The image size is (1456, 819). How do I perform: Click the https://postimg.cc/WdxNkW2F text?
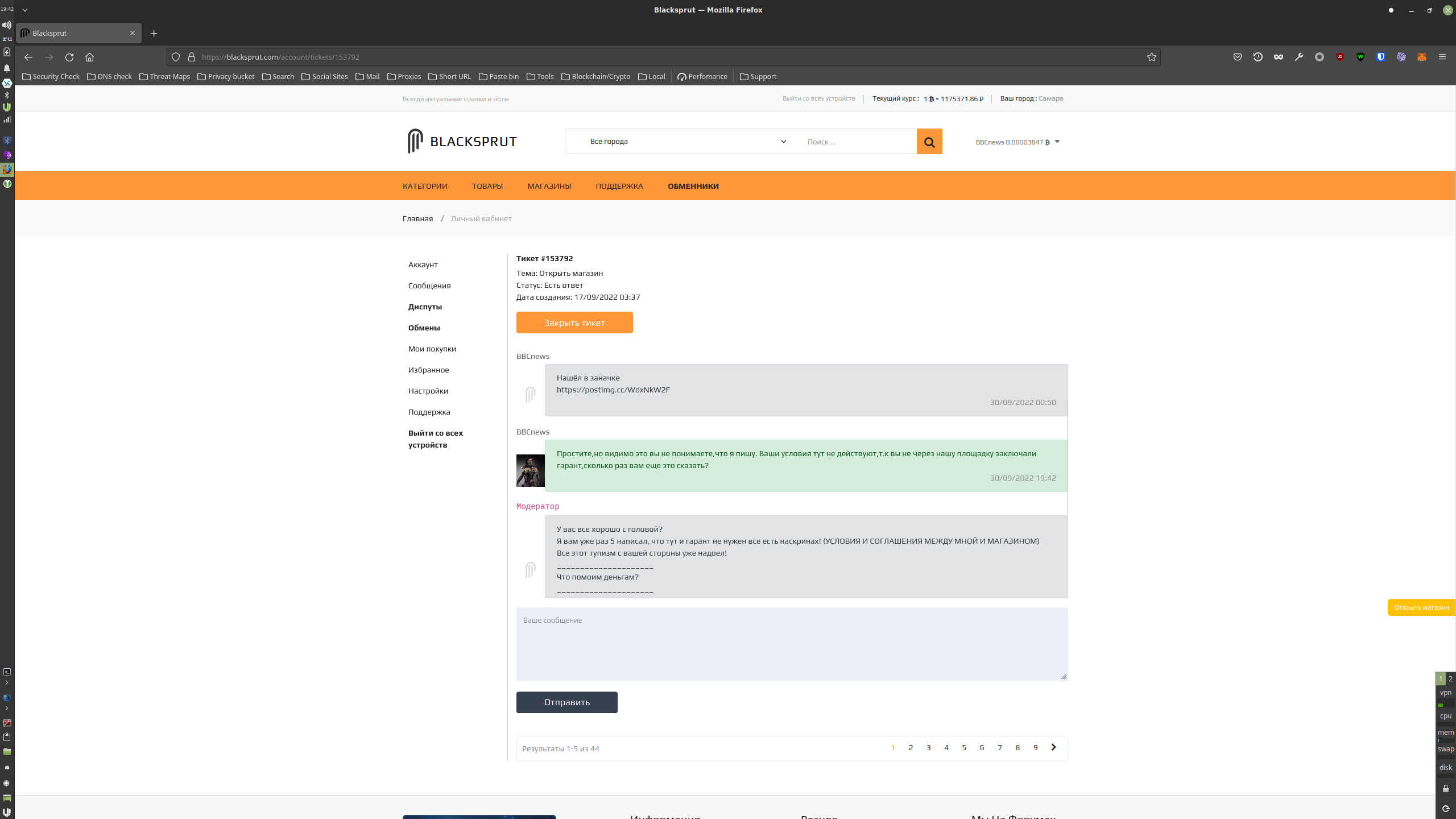tap(613, 390)
